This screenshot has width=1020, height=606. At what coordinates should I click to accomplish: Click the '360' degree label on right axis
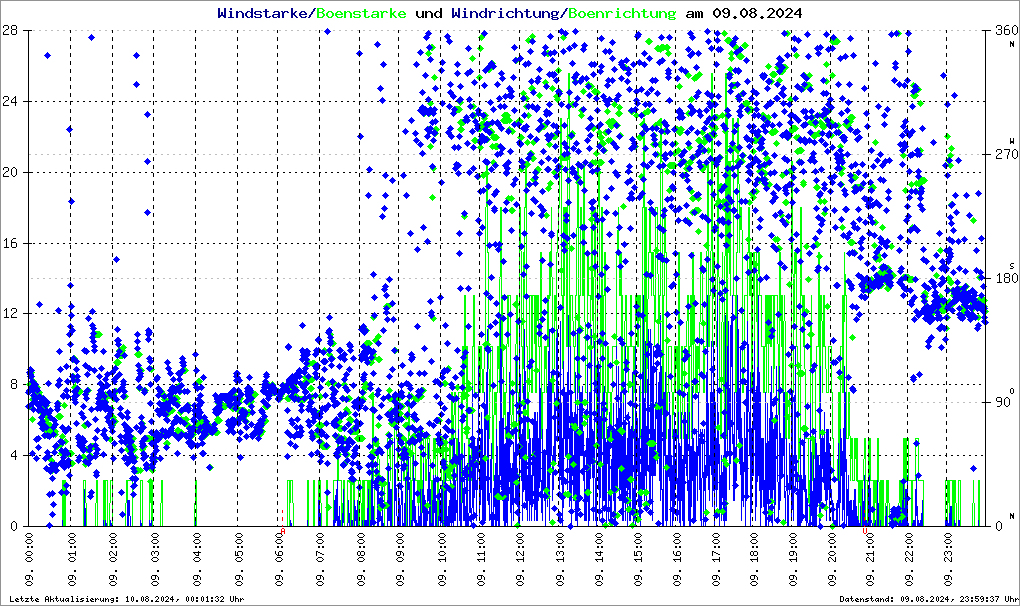point(1001,31)
